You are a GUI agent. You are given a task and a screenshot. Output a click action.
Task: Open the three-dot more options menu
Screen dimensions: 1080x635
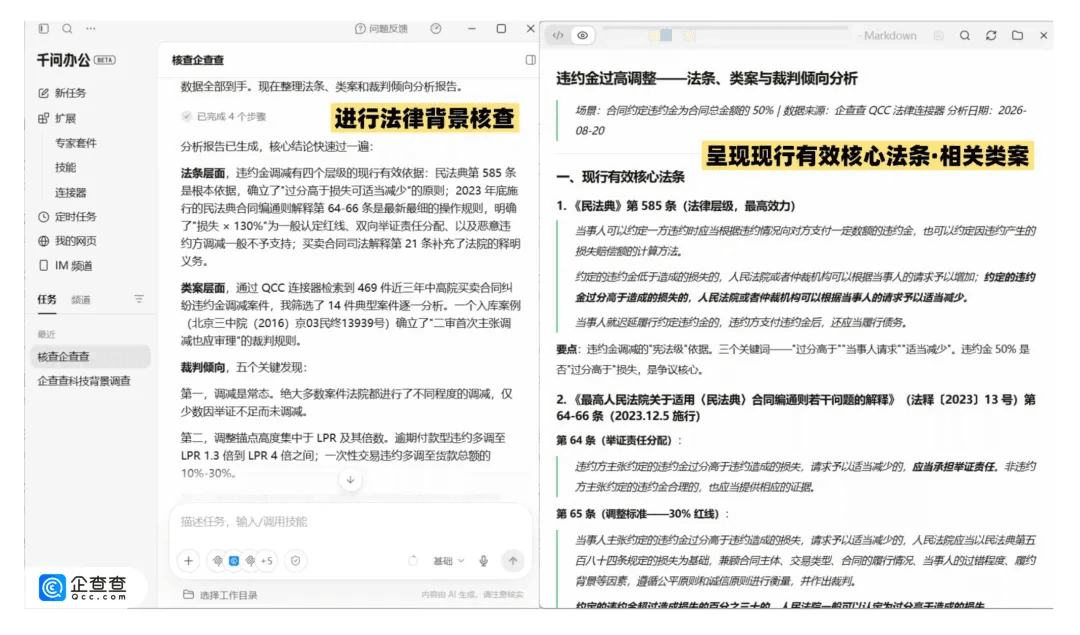tap(91, 29)
